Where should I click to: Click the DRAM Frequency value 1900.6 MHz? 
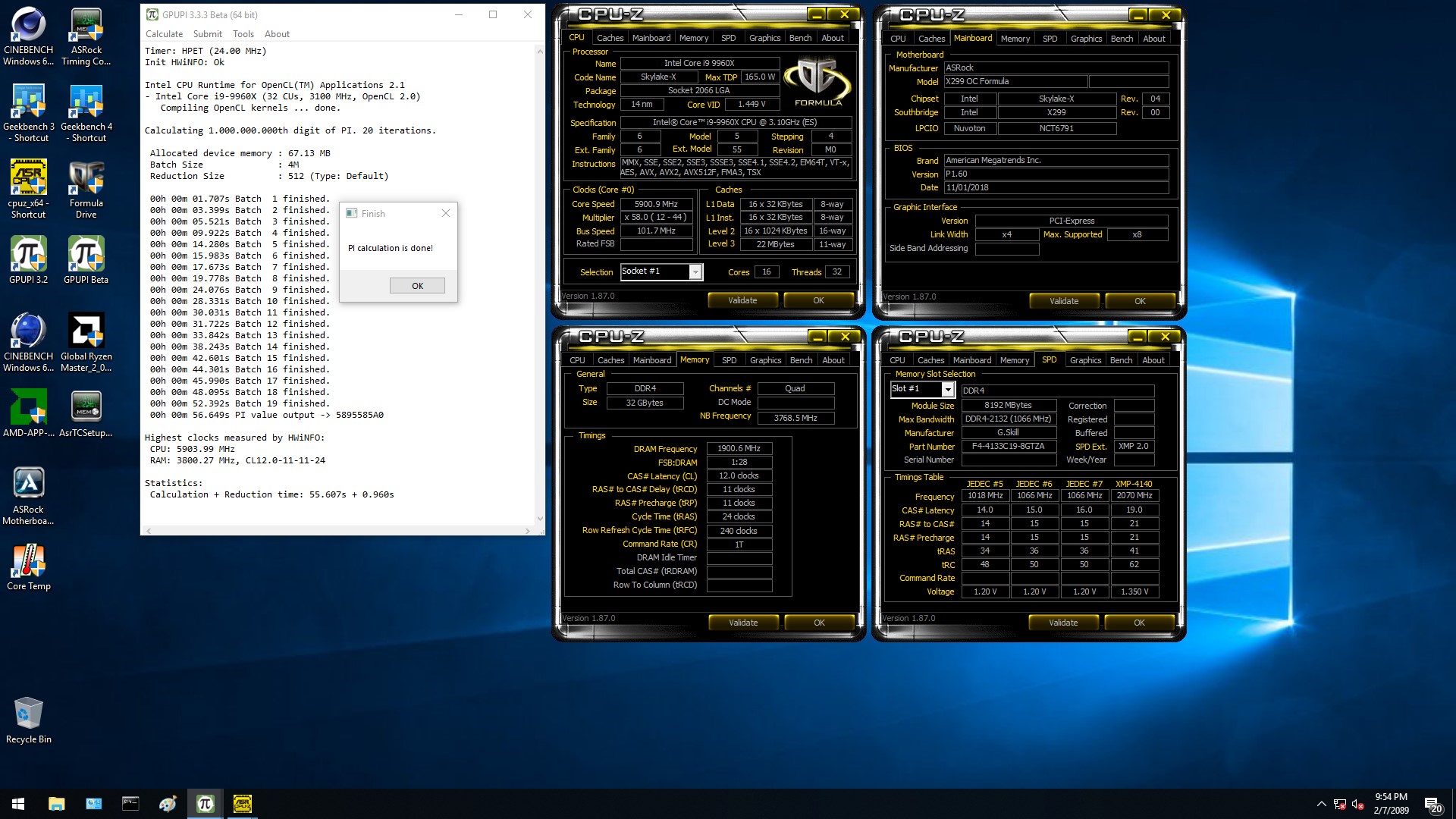pyautogui.click(x=739, y=449)
